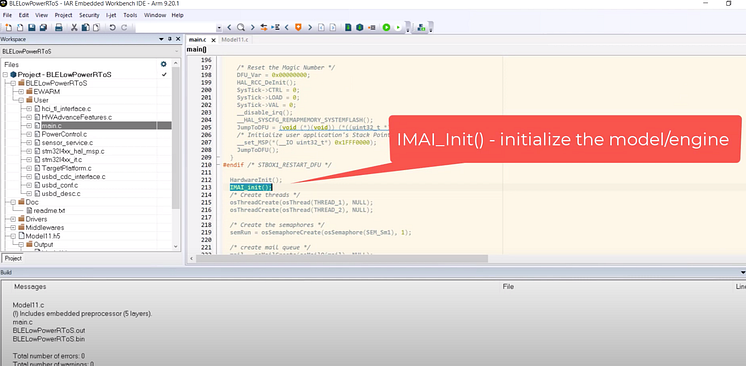
Task: Undo the last edit
Action: pos(112,28)
